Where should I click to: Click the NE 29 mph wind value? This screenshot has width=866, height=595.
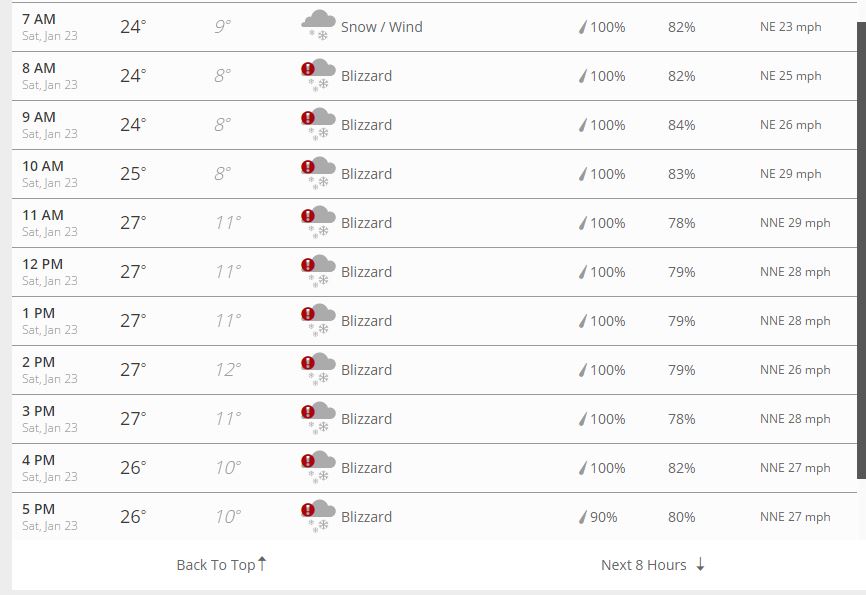click(790, 174)
